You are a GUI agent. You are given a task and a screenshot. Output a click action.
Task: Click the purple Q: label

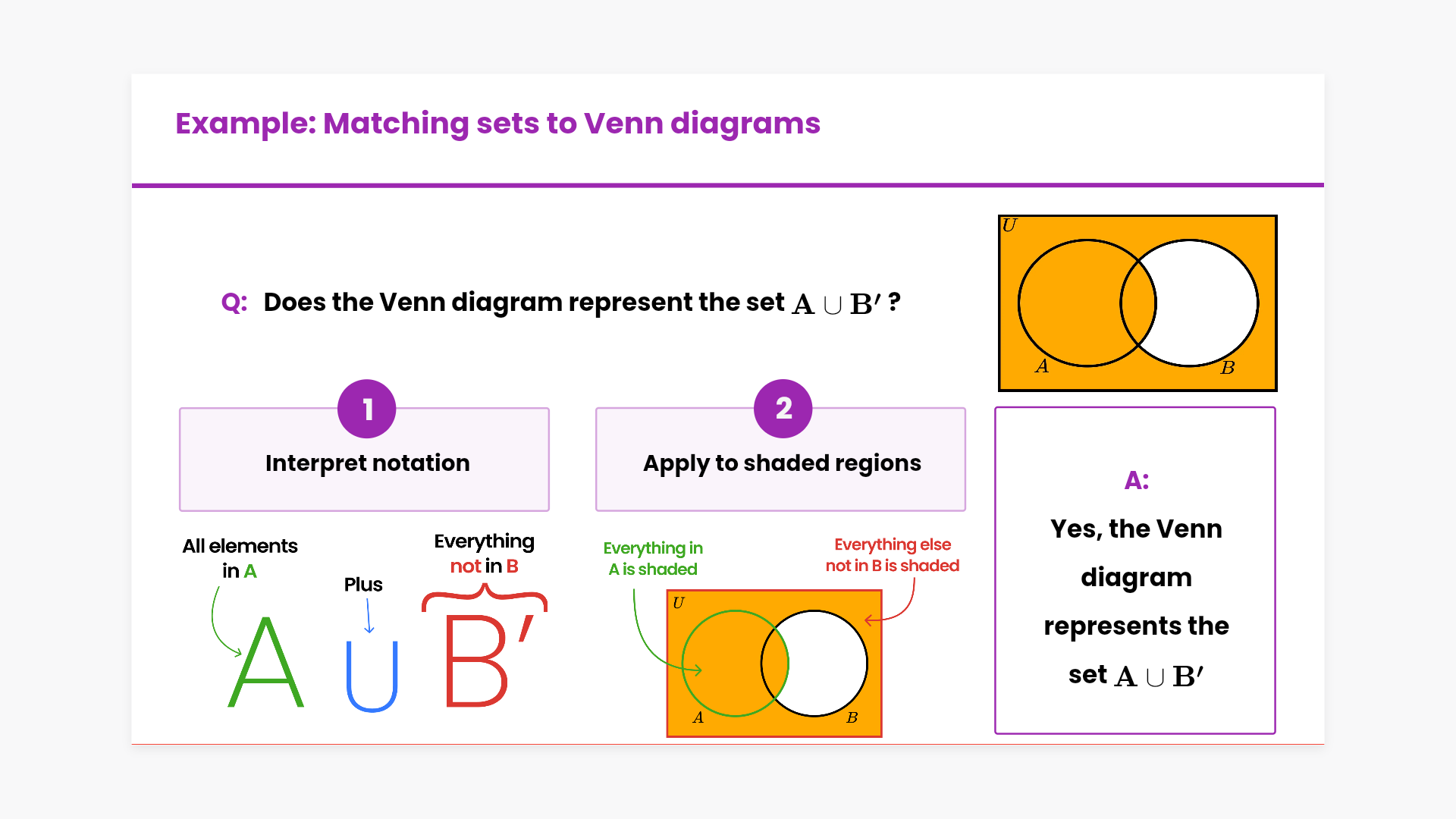tap(234, 303)
